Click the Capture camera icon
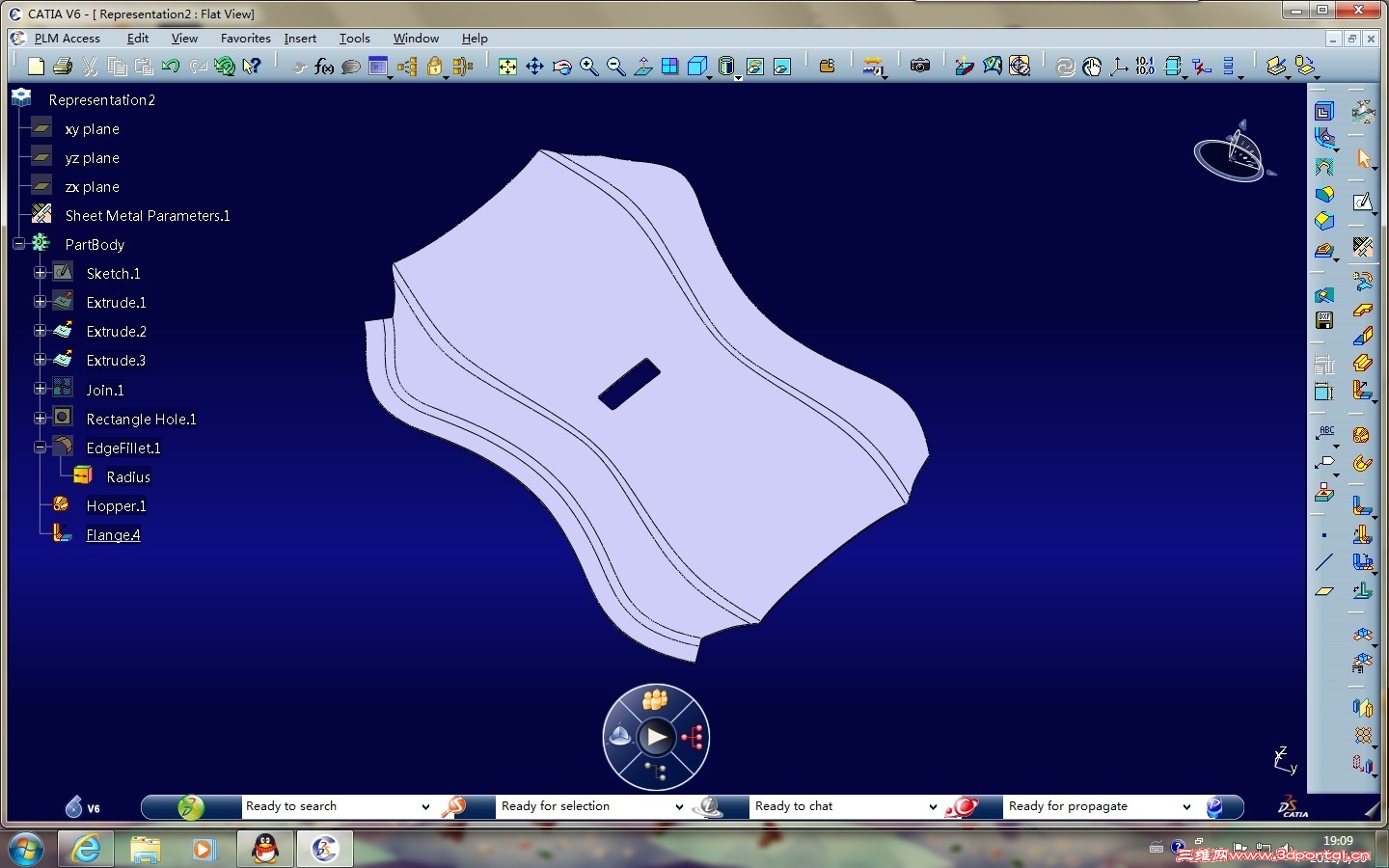The image size is (1389, 868). tap(920, 66)
